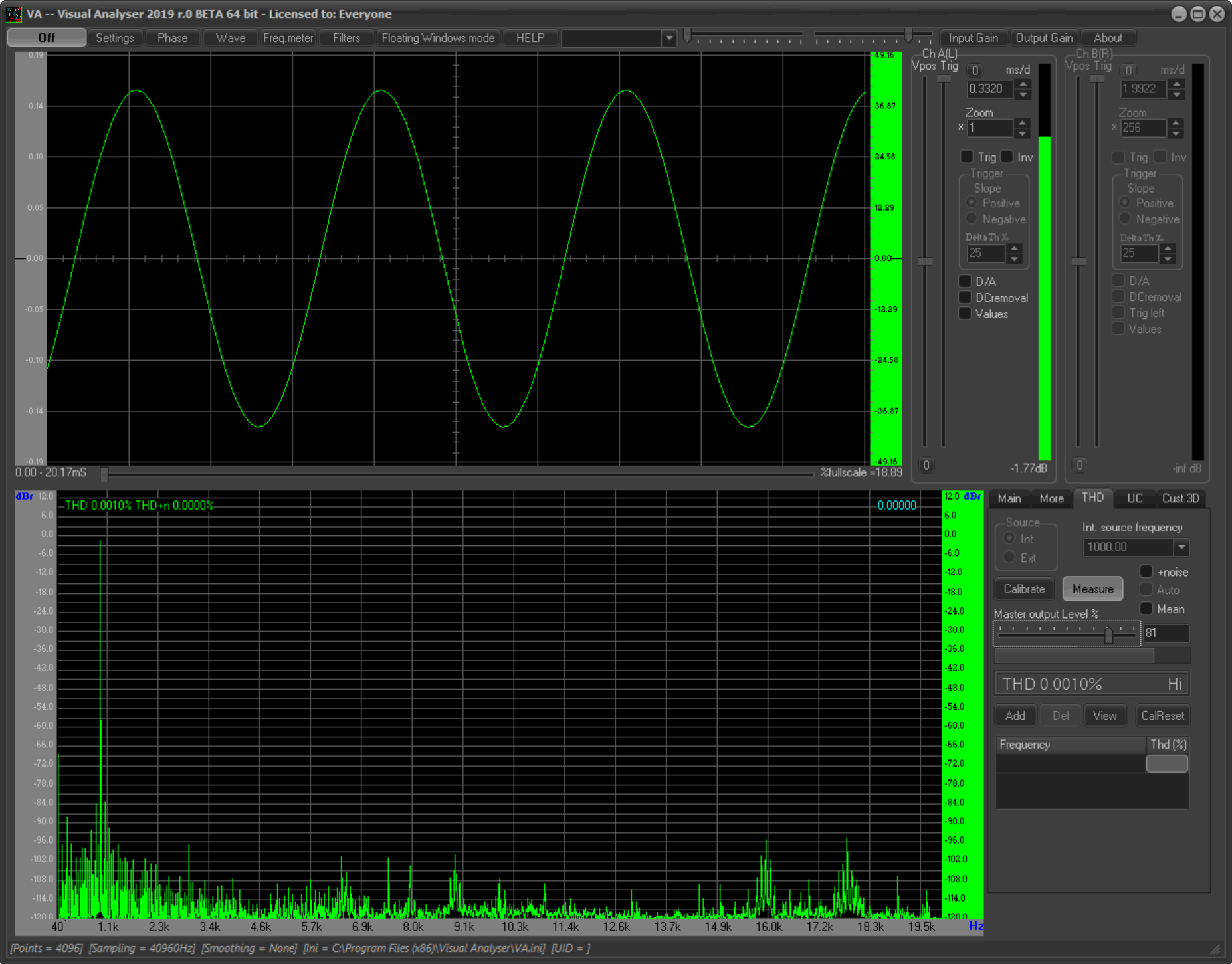The width and height of the screenshot is (1232, 964).
Task: Toggle the Ch B Trig checkbox
Action: pos(1118,157)
